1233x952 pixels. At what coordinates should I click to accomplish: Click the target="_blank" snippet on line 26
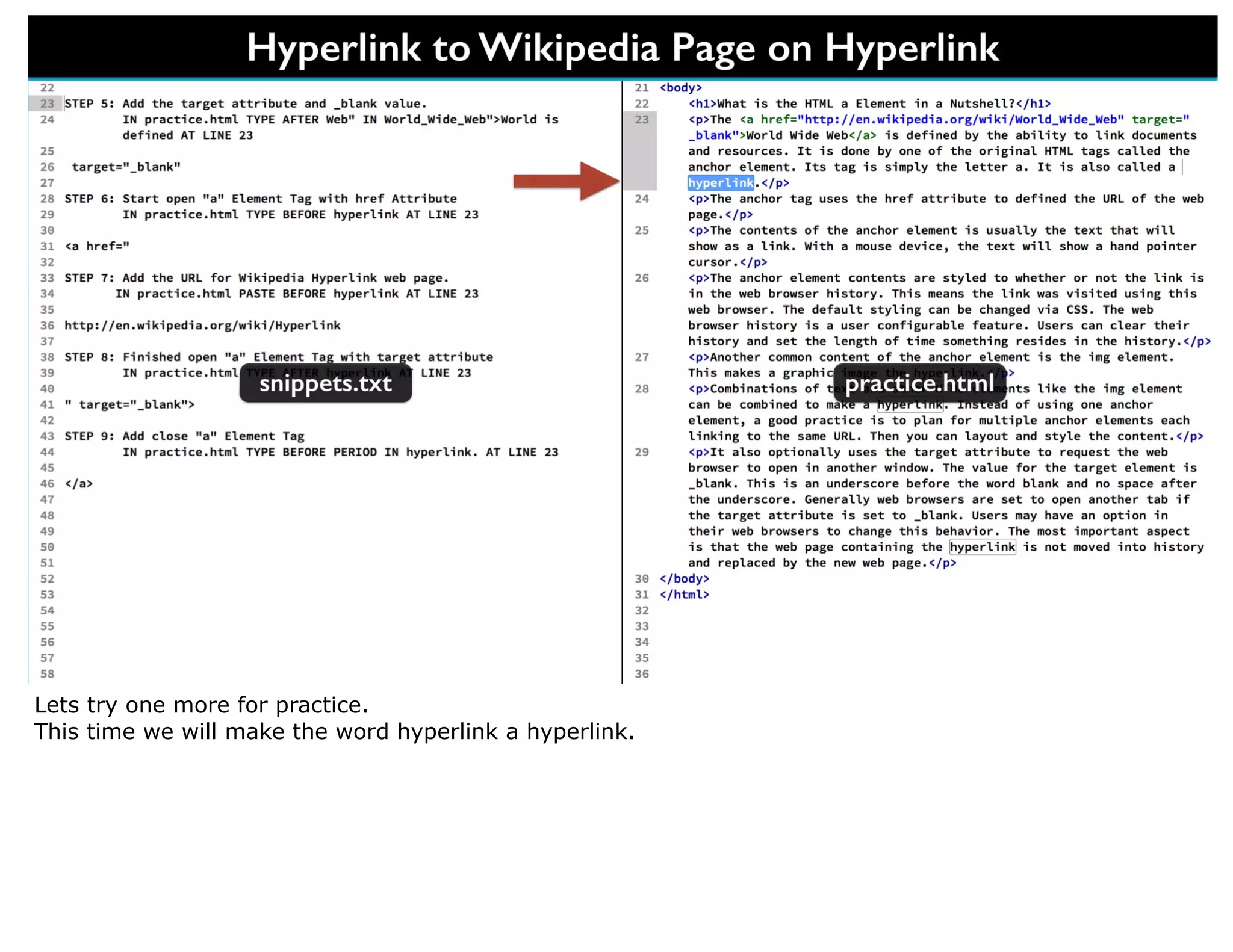(x=126, y=167)
